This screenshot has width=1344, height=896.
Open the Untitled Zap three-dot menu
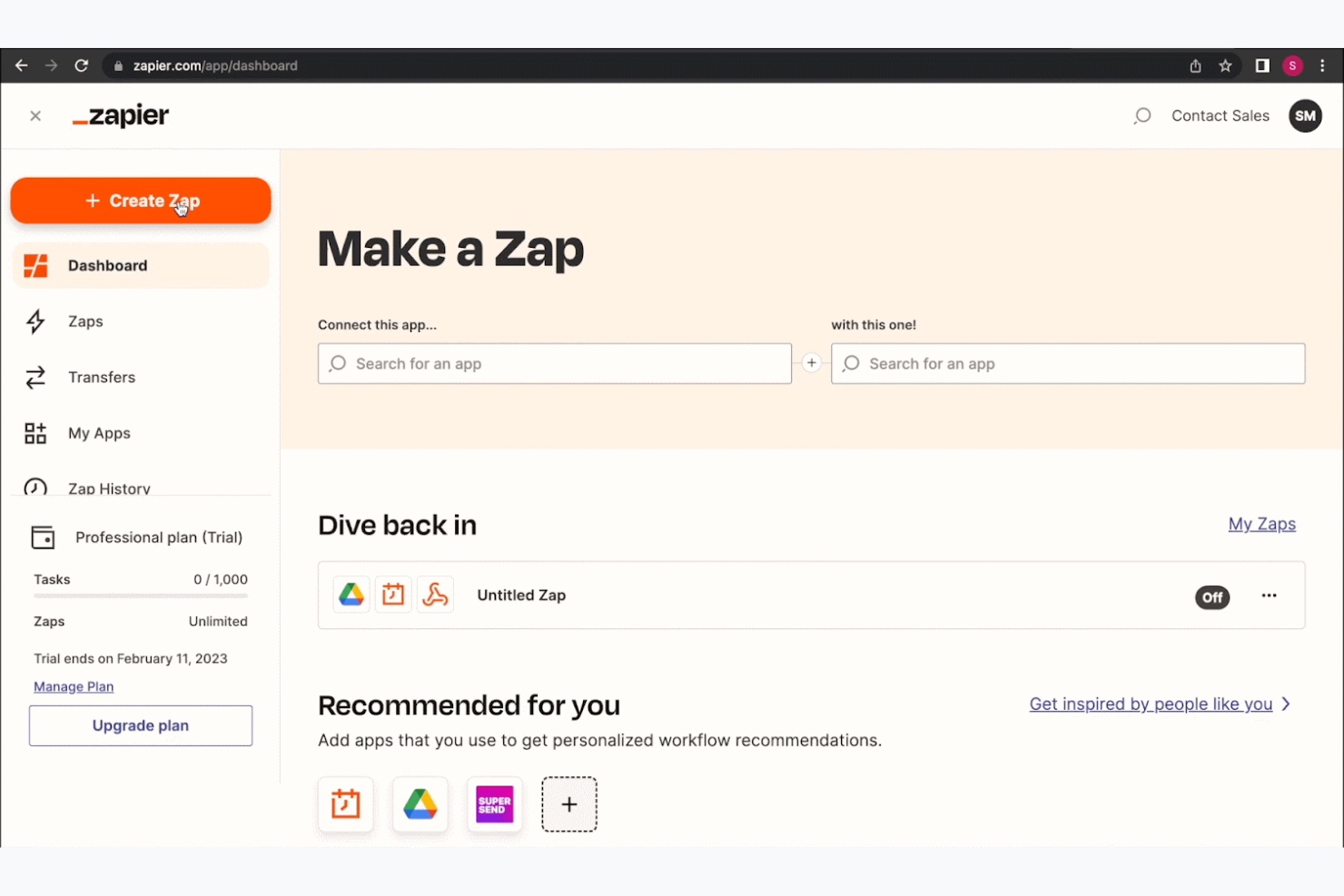[x=1269, y=596]
